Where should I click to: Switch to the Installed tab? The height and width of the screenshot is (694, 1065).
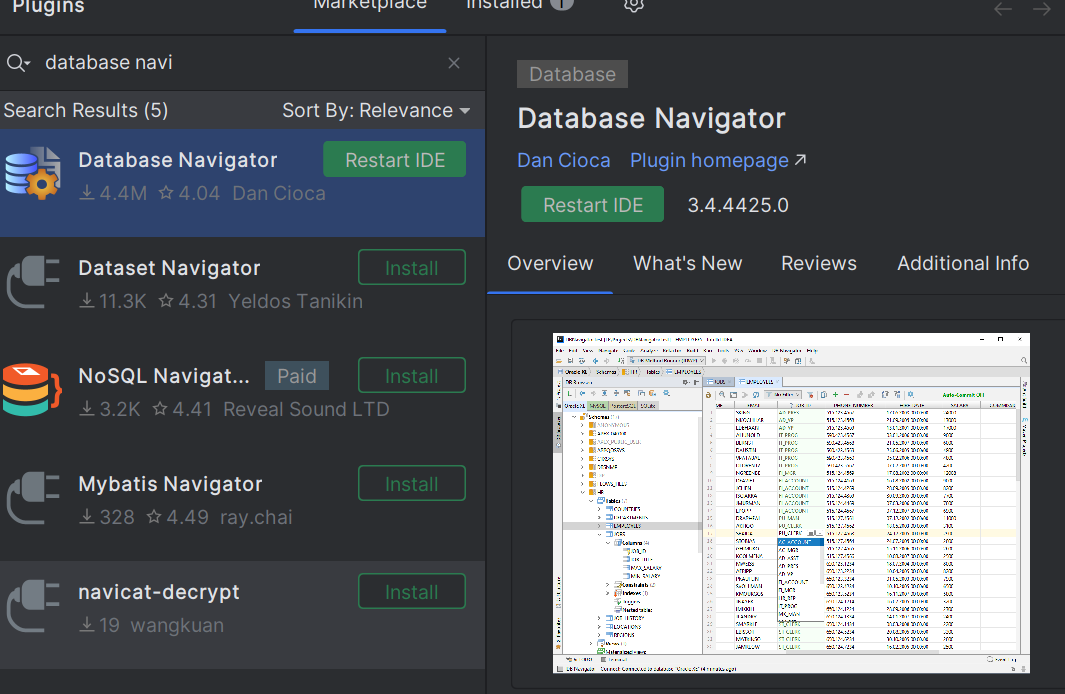coord(504,5)
